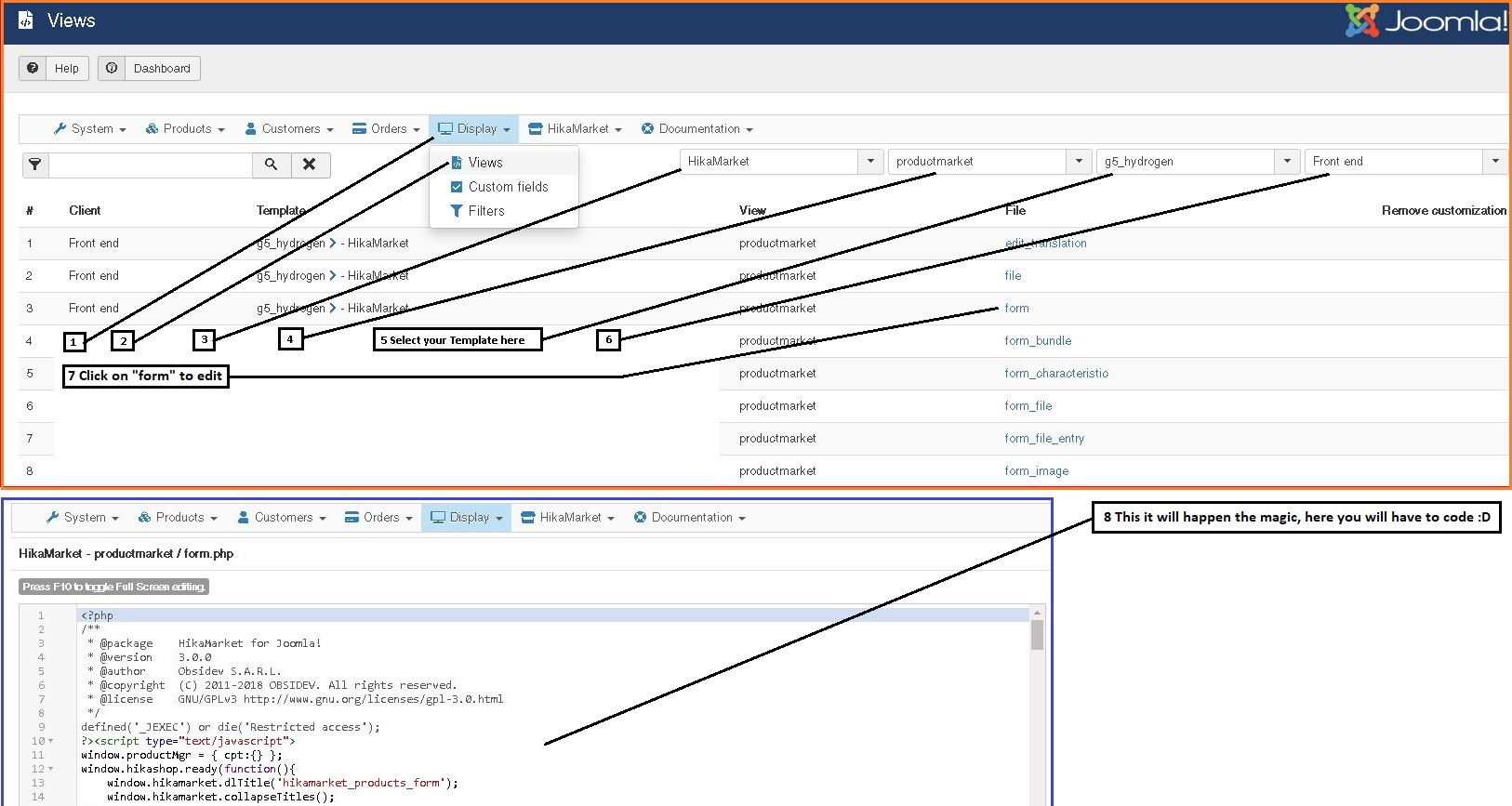Open the form_bundle file link
Viewport: 1512px width, 806px height.
pyautogui.click(x=1038, y=341)
